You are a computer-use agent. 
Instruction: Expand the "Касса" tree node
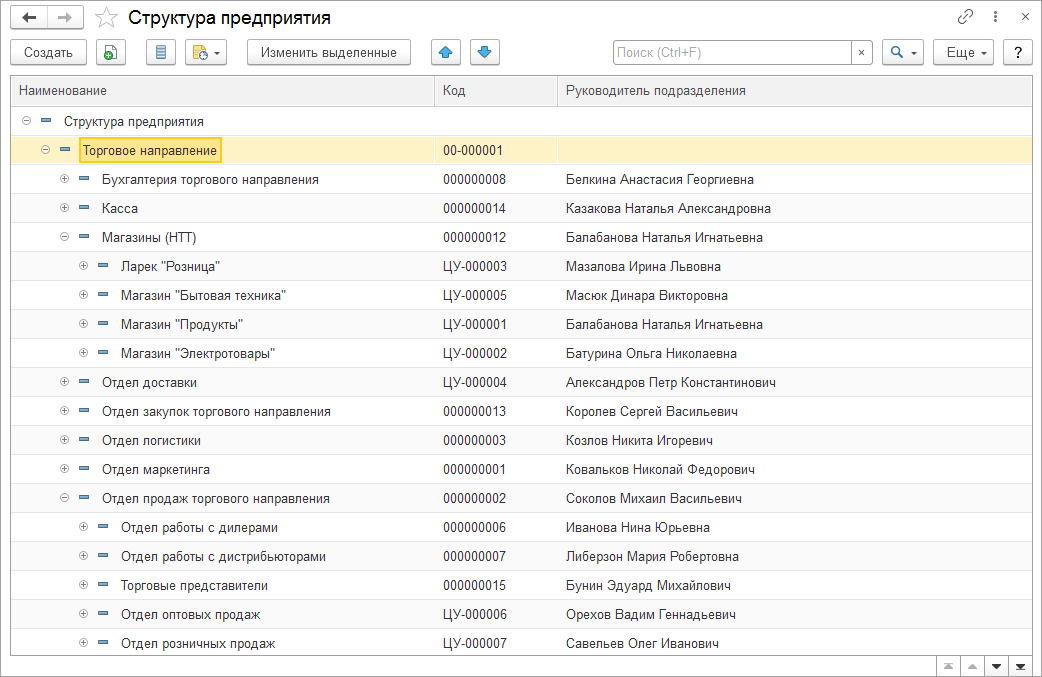pos(64,208)
